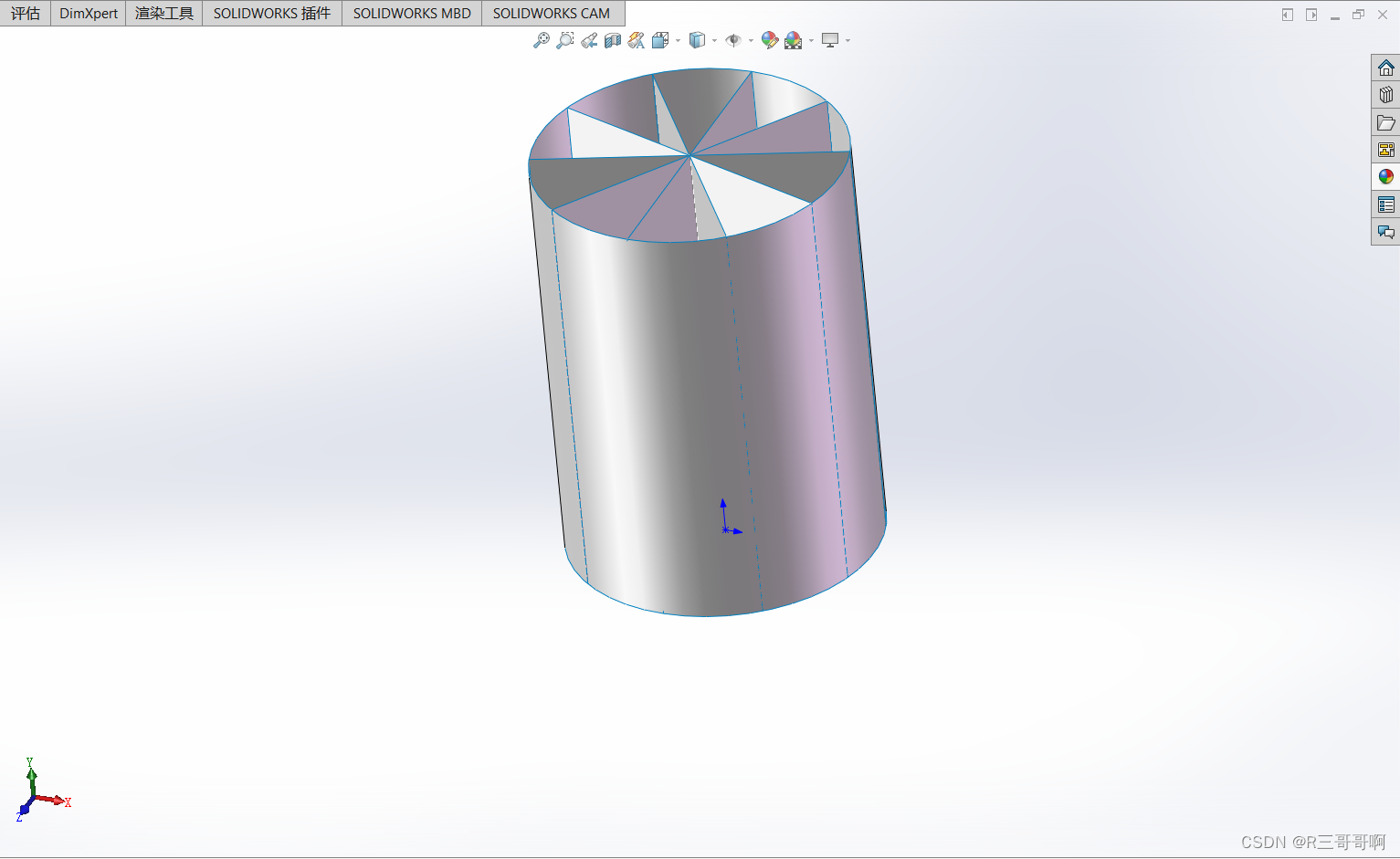
Task: Expand the right panel with the right-arrow button
Action: 1311,15
